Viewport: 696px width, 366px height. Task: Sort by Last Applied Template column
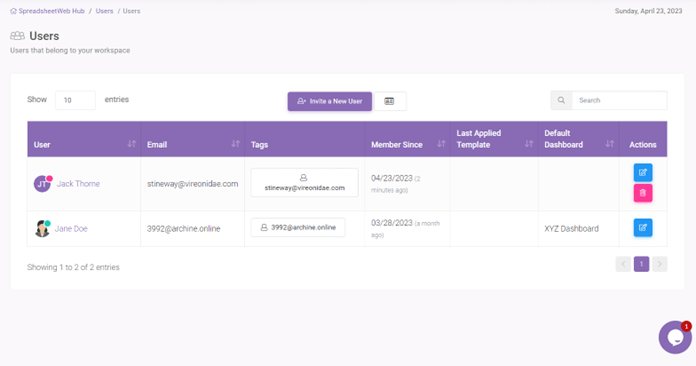(x=529, y=143)
